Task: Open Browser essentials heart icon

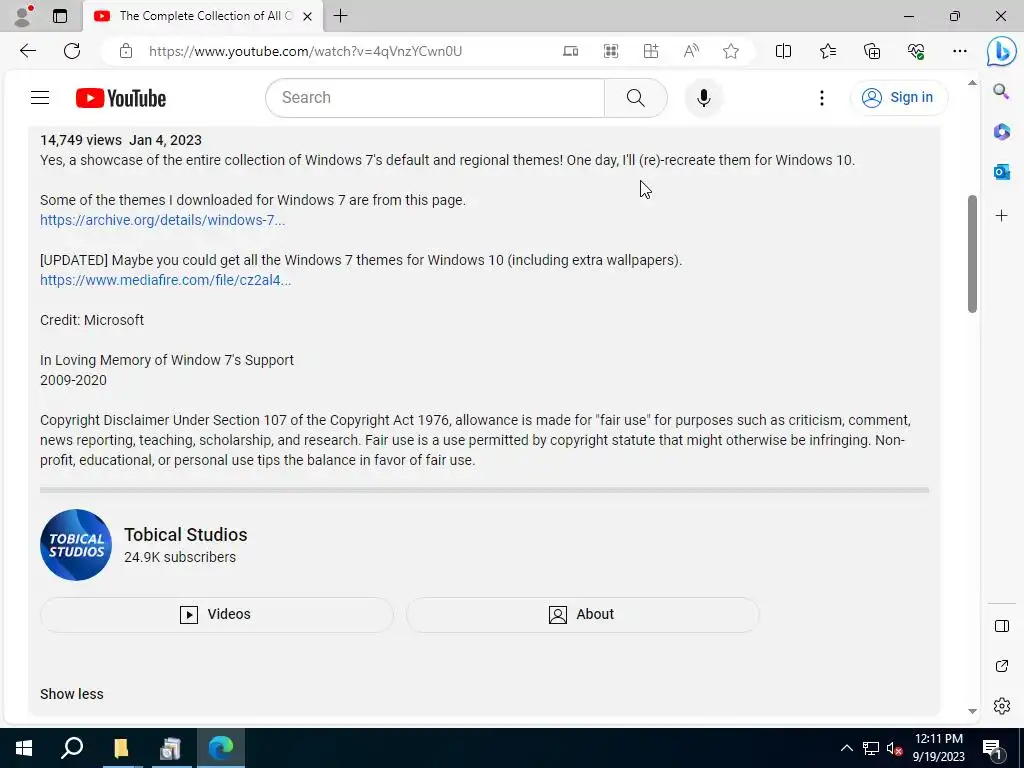Action: [916, 51]
